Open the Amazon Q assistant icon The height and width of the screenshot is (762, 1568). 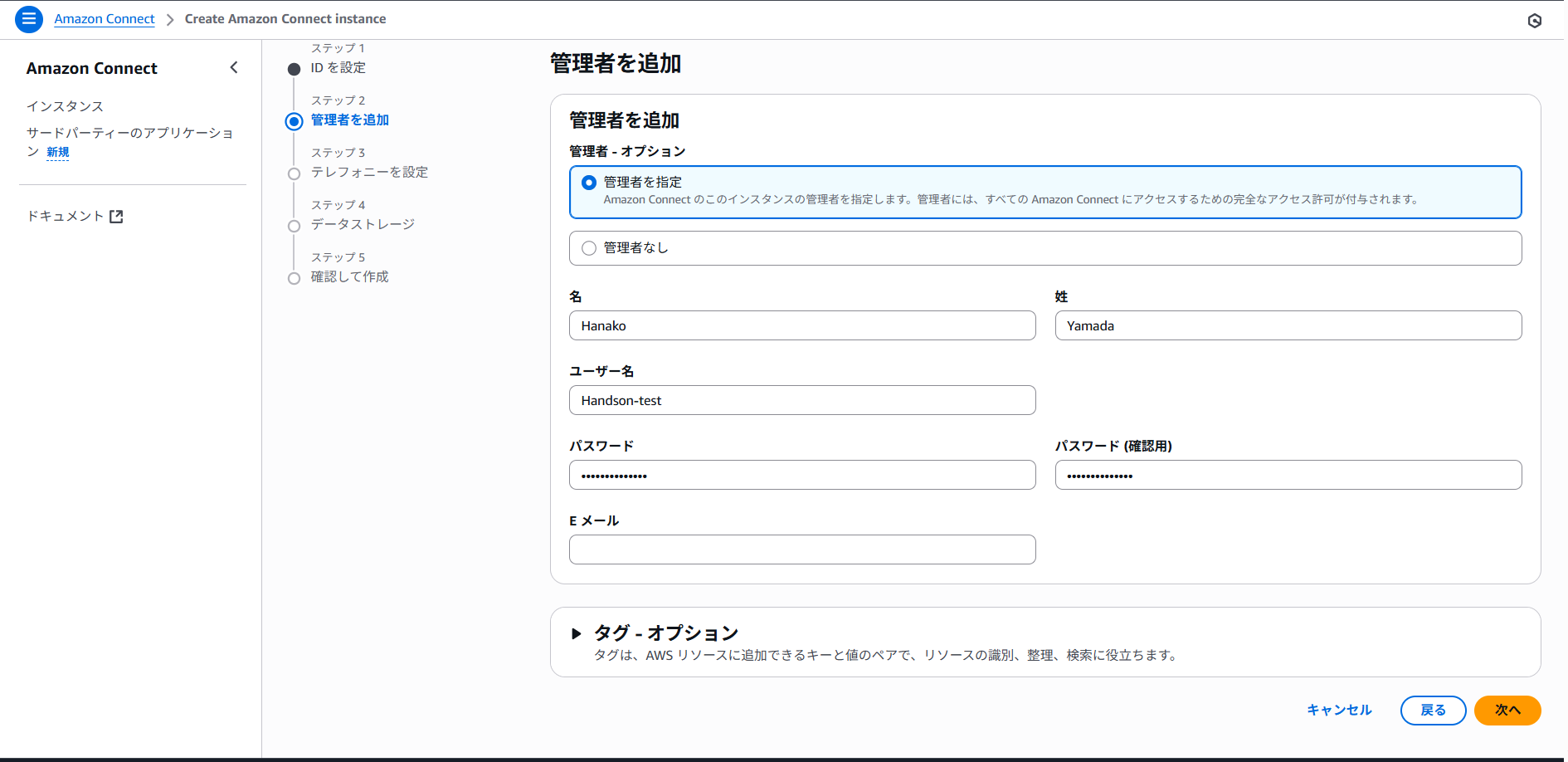tap(1533, 22)
